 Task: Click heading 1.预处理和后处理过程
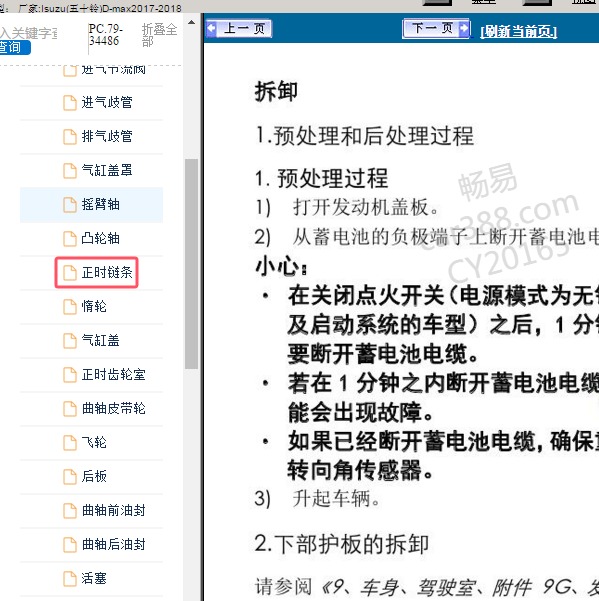coord(365,136)
